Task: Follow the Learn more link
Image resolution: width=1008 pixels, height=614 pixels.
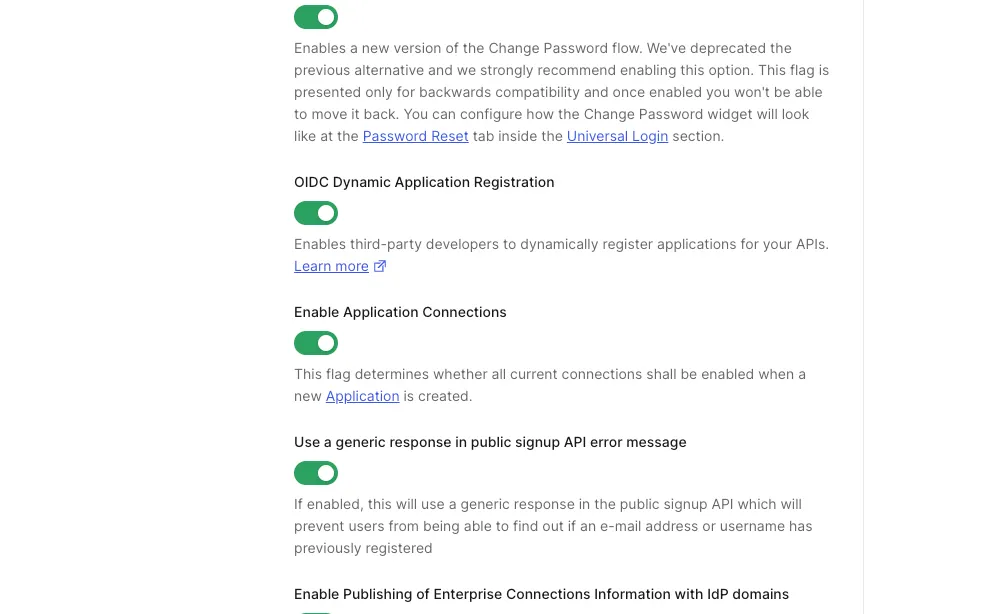Action: [331, 266]
